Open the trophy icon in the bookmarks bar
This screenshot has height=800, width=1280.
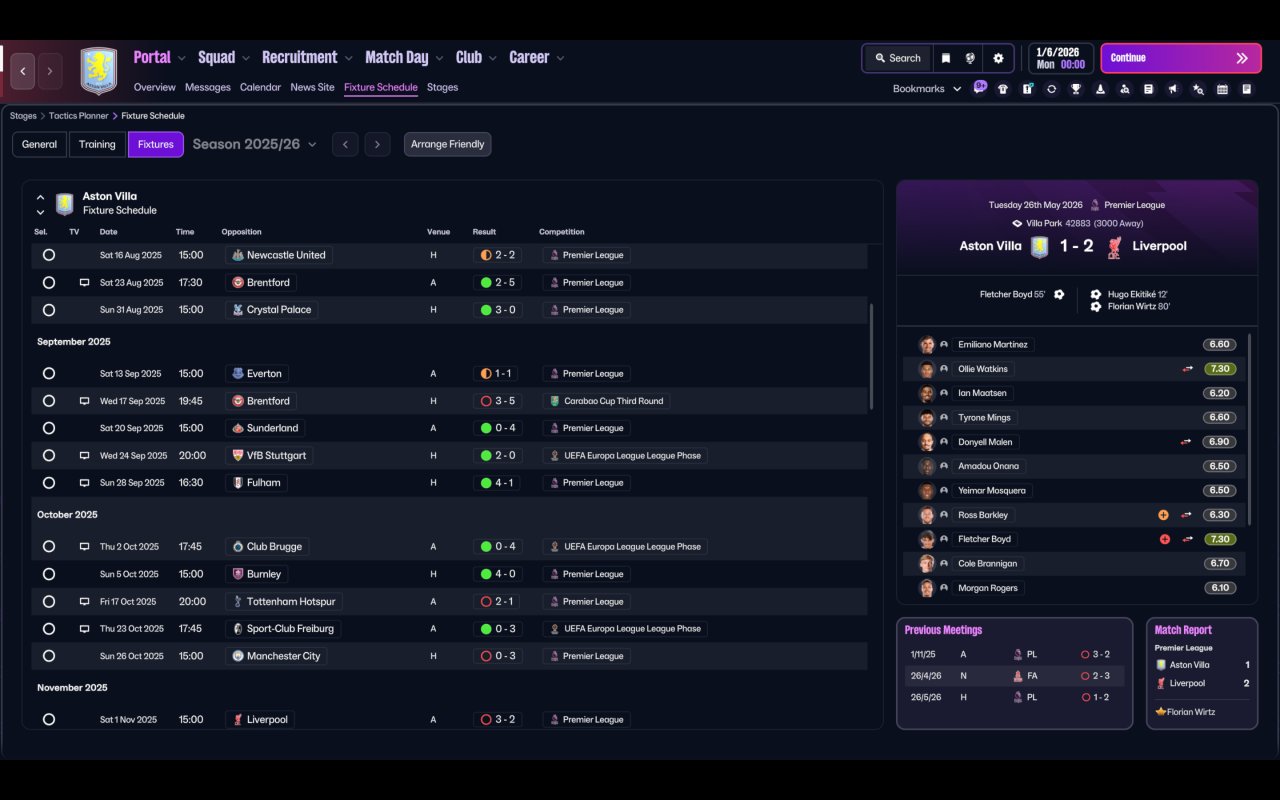pos(1076,89)
